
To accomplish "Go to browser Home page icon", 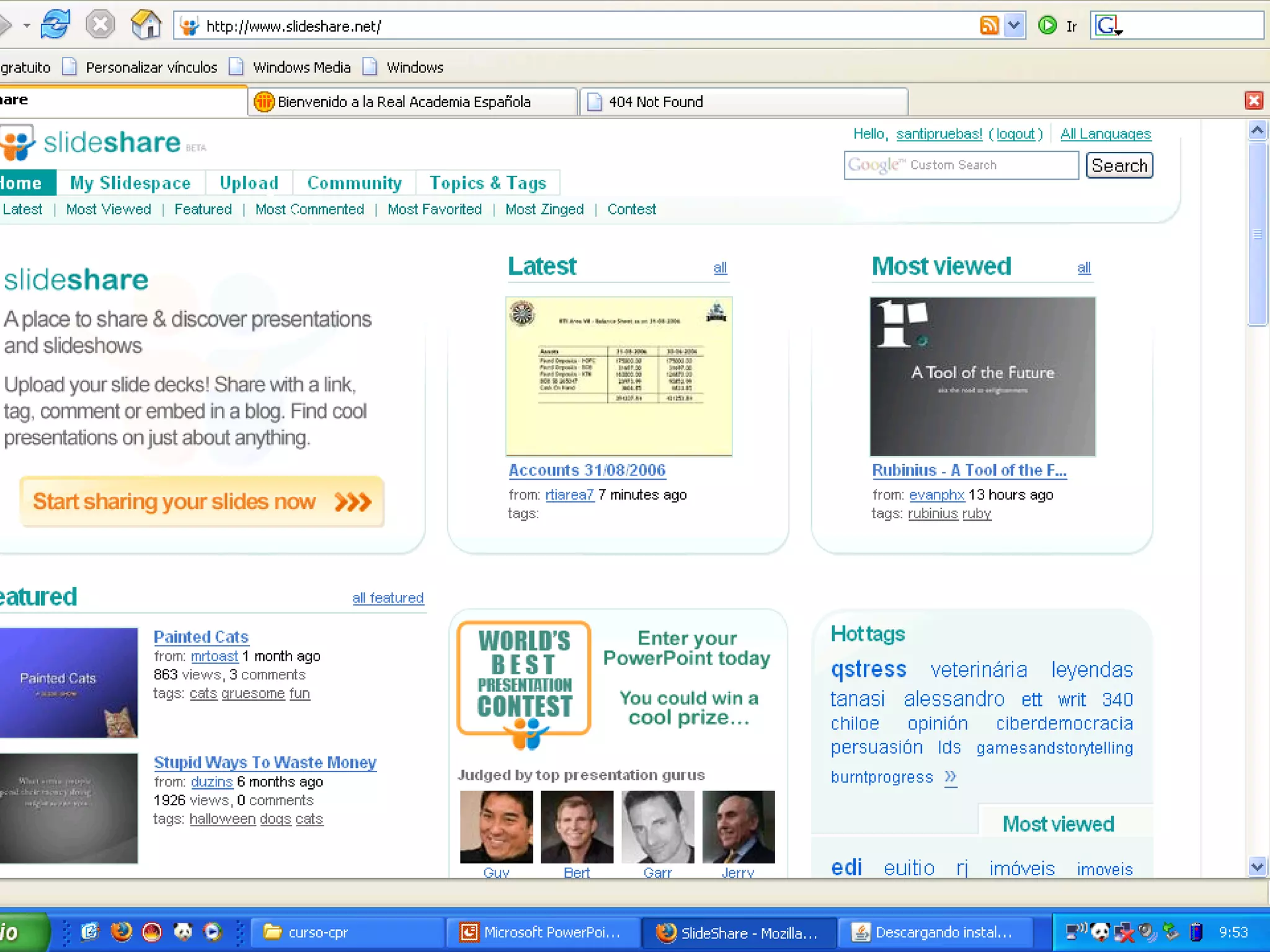I will click(x=146, y=25).
